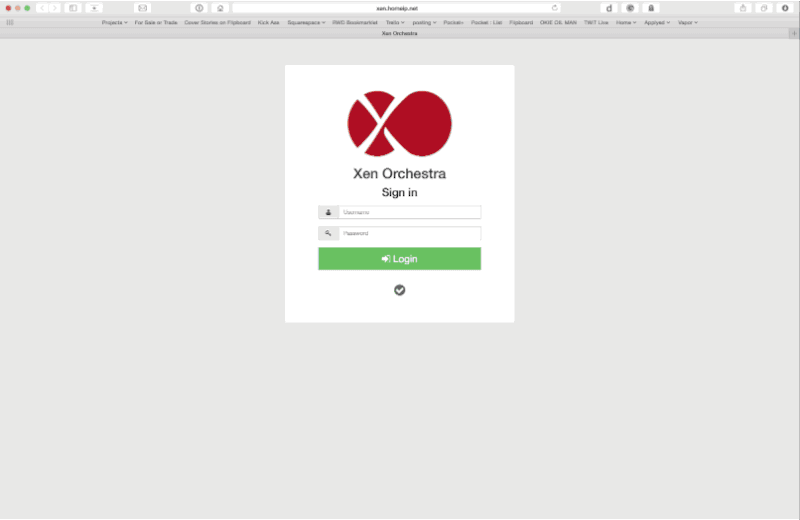The width and height of the screenshot is (800, 520).
Task: Expand the Projects bookmarks folder
Action: point(114,22)
